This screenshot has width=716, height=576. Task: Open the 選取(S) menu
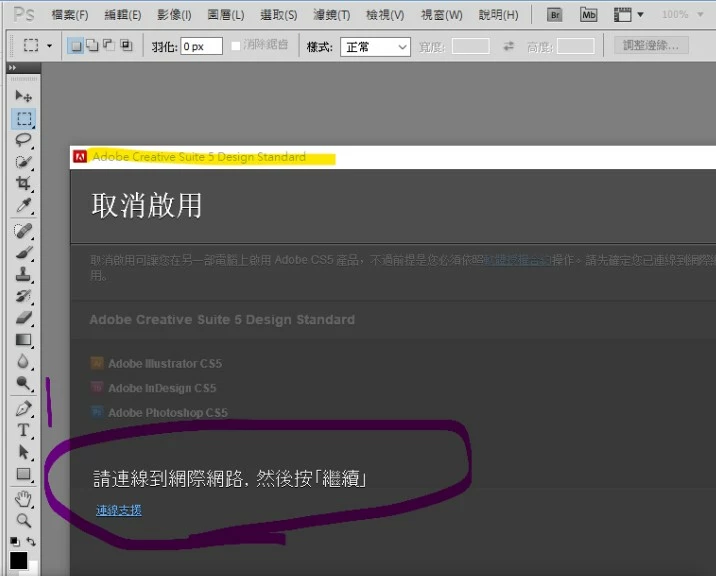(279, 15)
